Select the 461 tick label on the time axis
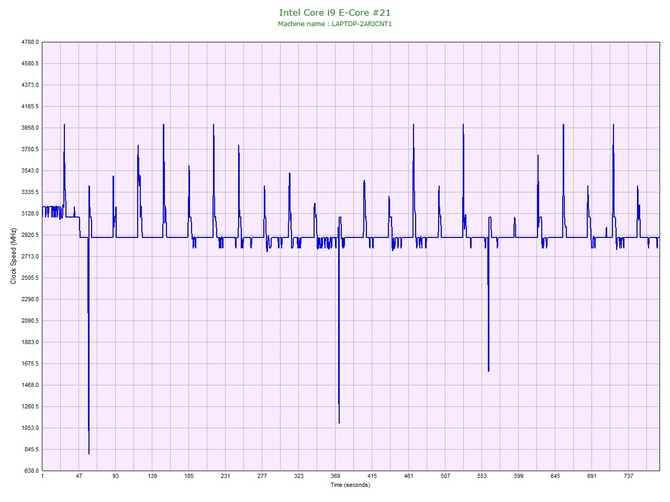The height and width of the screenshot is (502, 670). 409,476
